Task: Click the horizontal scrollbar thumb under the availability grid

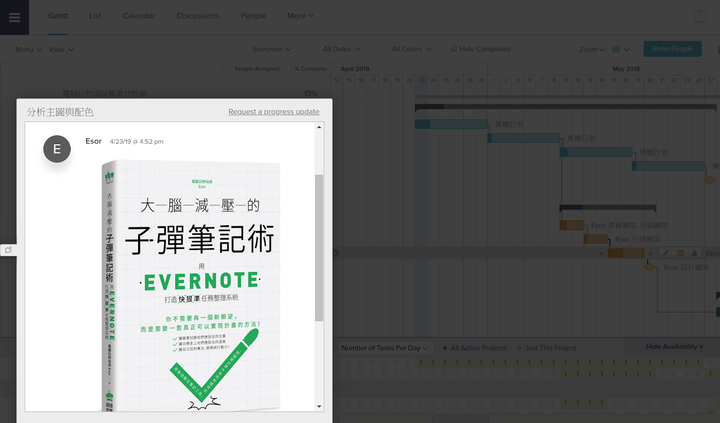Action: pos(461,419)
